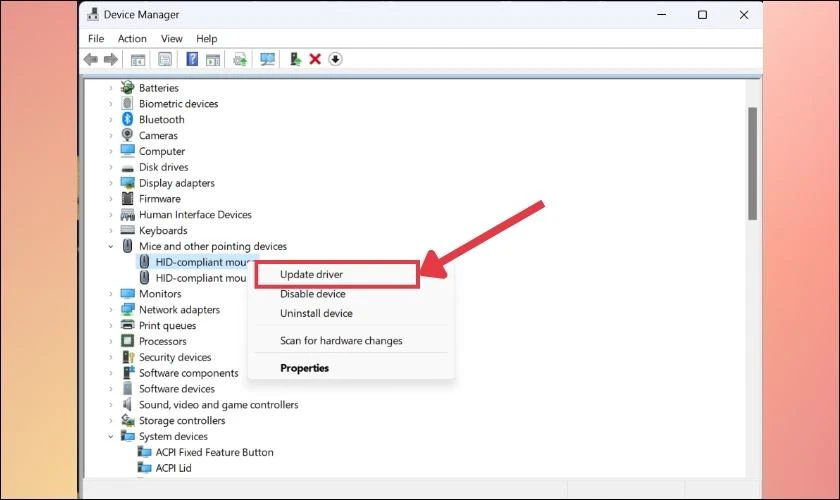Open the Action menu
The image size is (840, 500).
[x=132, y=39]
